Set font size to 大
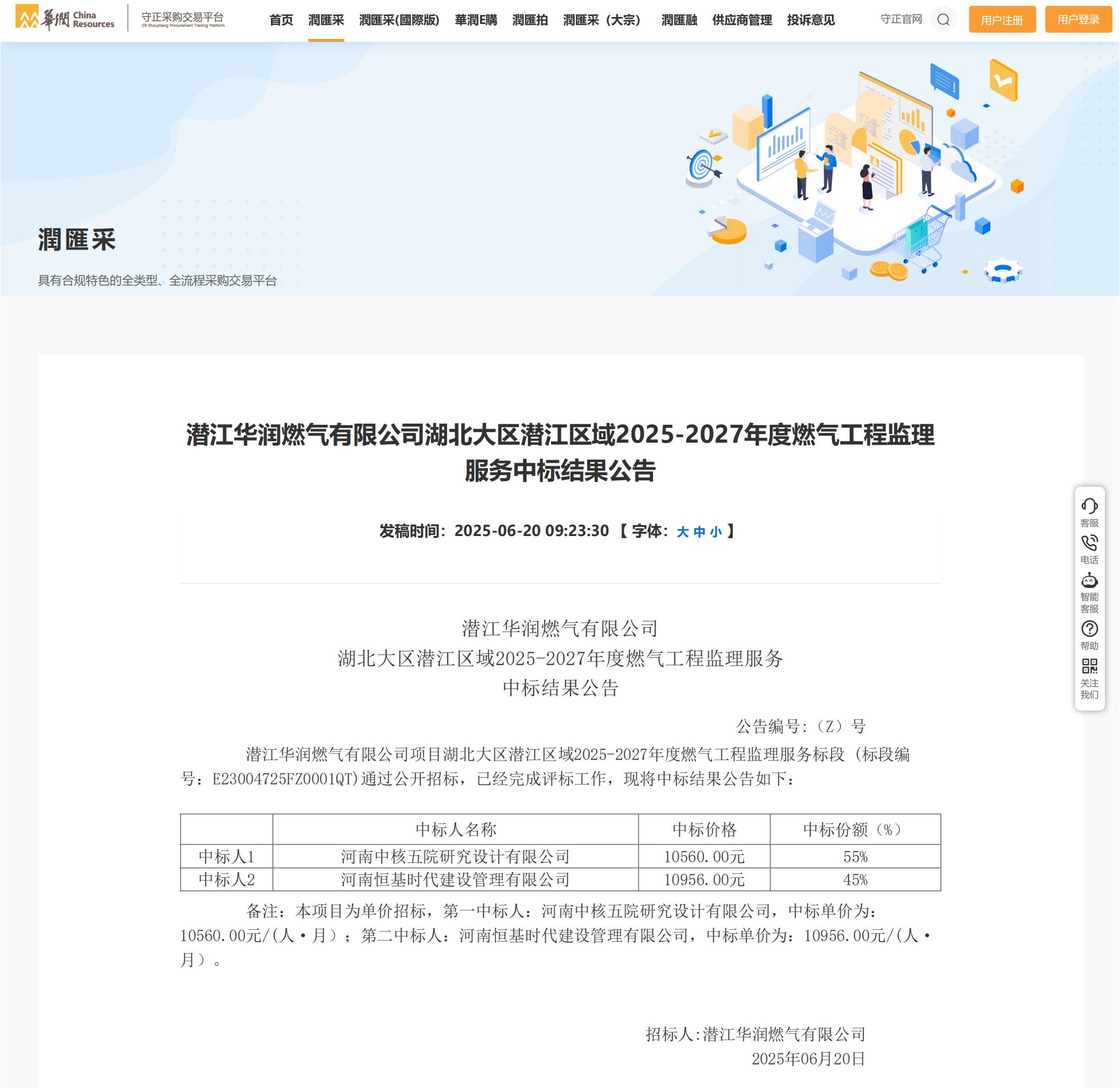The image size is (1120, 1088). tap(682, 532)
